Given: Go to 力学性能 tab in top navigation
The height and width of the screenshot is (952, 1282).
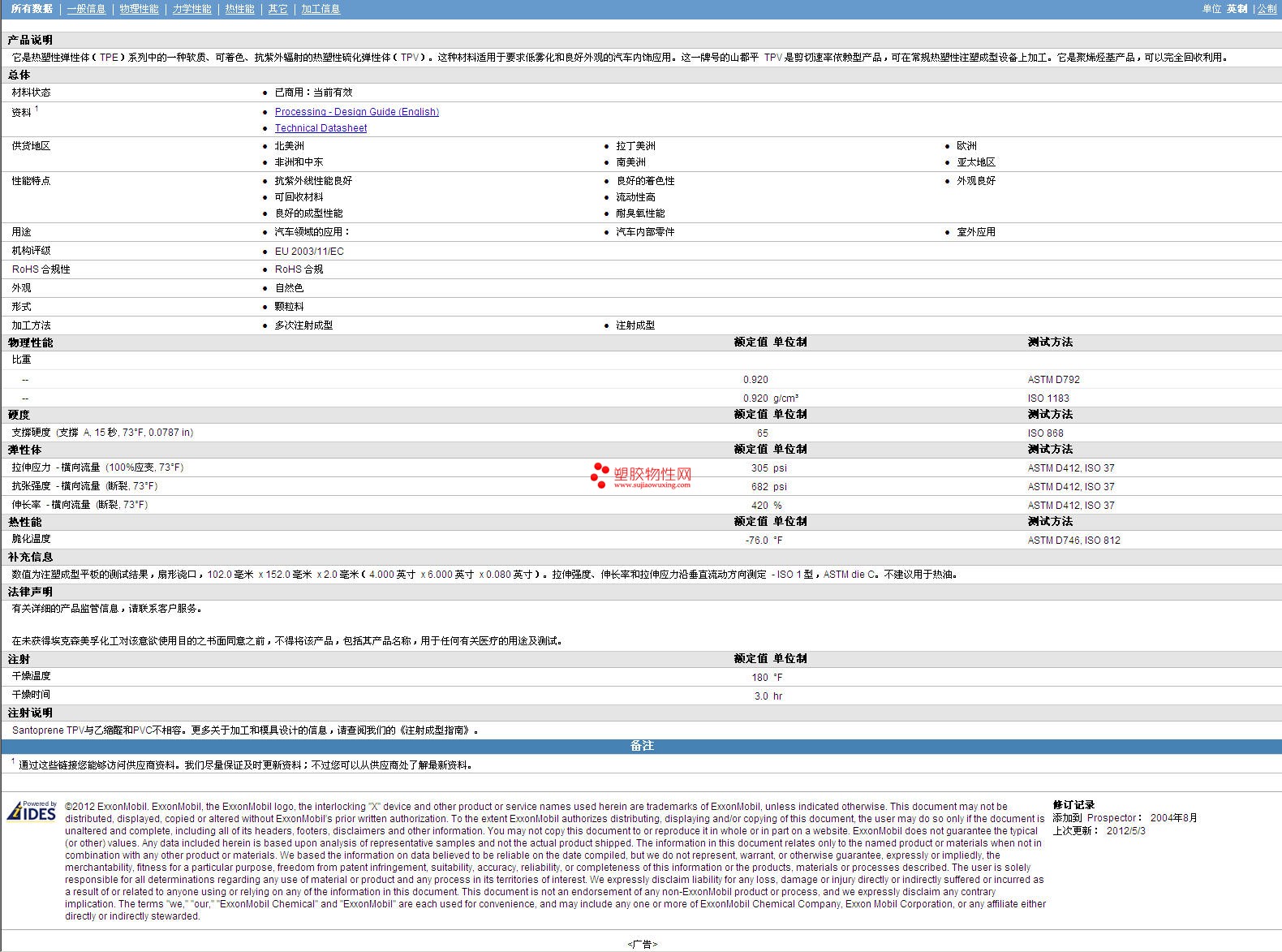Looking at the screenshot, I should (191, 9).
